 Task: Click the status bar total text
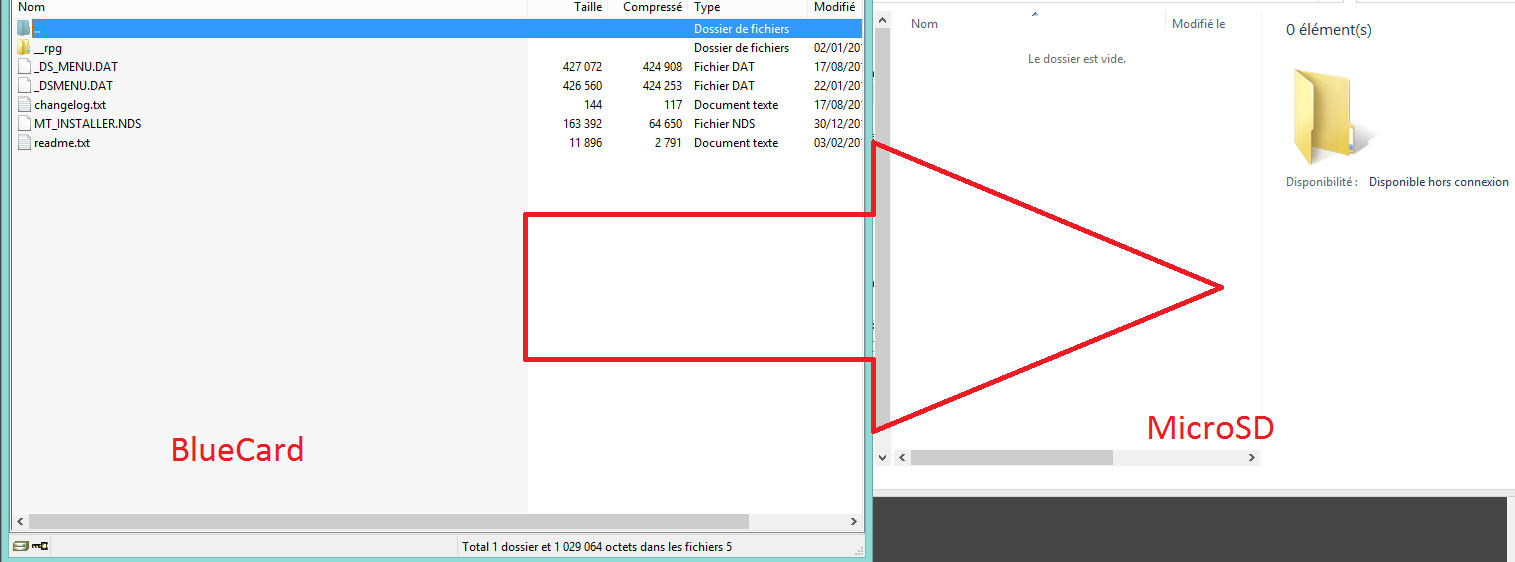pos(597,547)
